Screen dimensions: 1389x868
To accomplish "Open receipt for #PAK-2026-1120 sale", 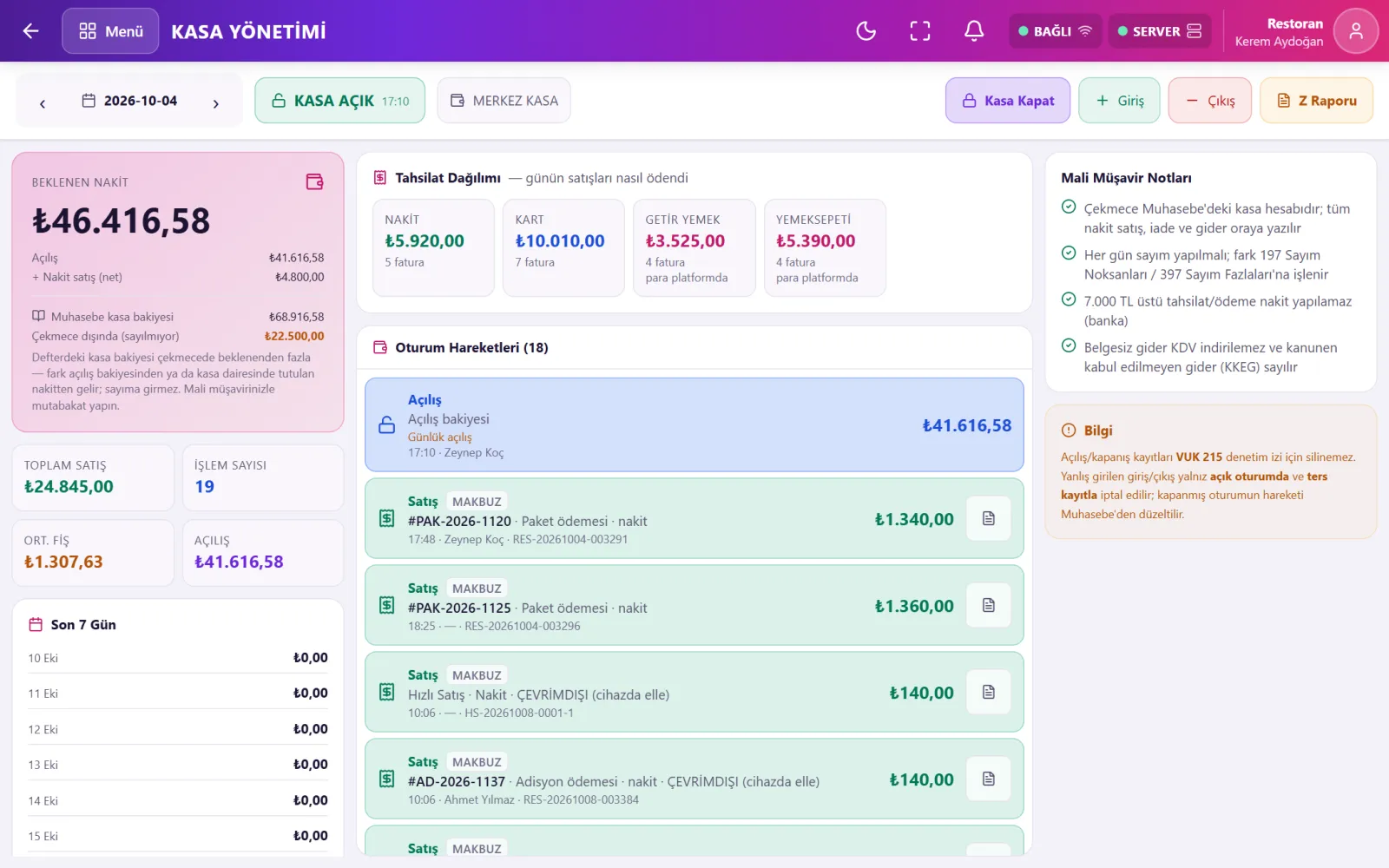I will pyautogui.click(x=988, y=518).
